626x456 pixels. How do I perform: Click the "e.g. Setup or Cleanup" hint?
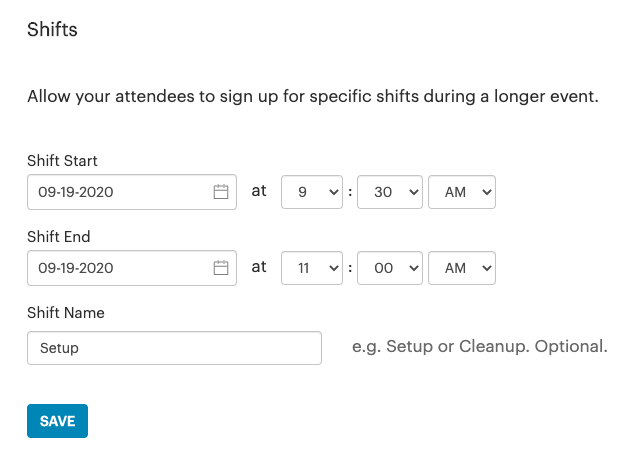pyautogui.click(x=480, y=347)
